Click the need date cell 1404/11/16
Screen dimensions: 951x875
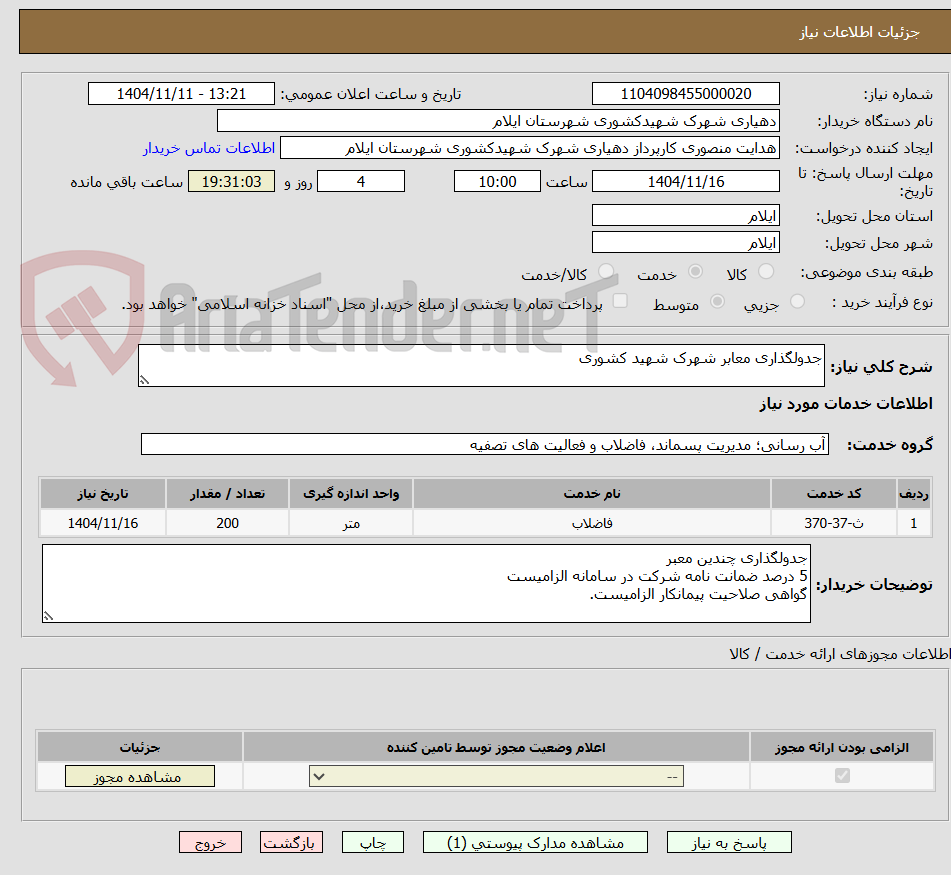[103, 523]
